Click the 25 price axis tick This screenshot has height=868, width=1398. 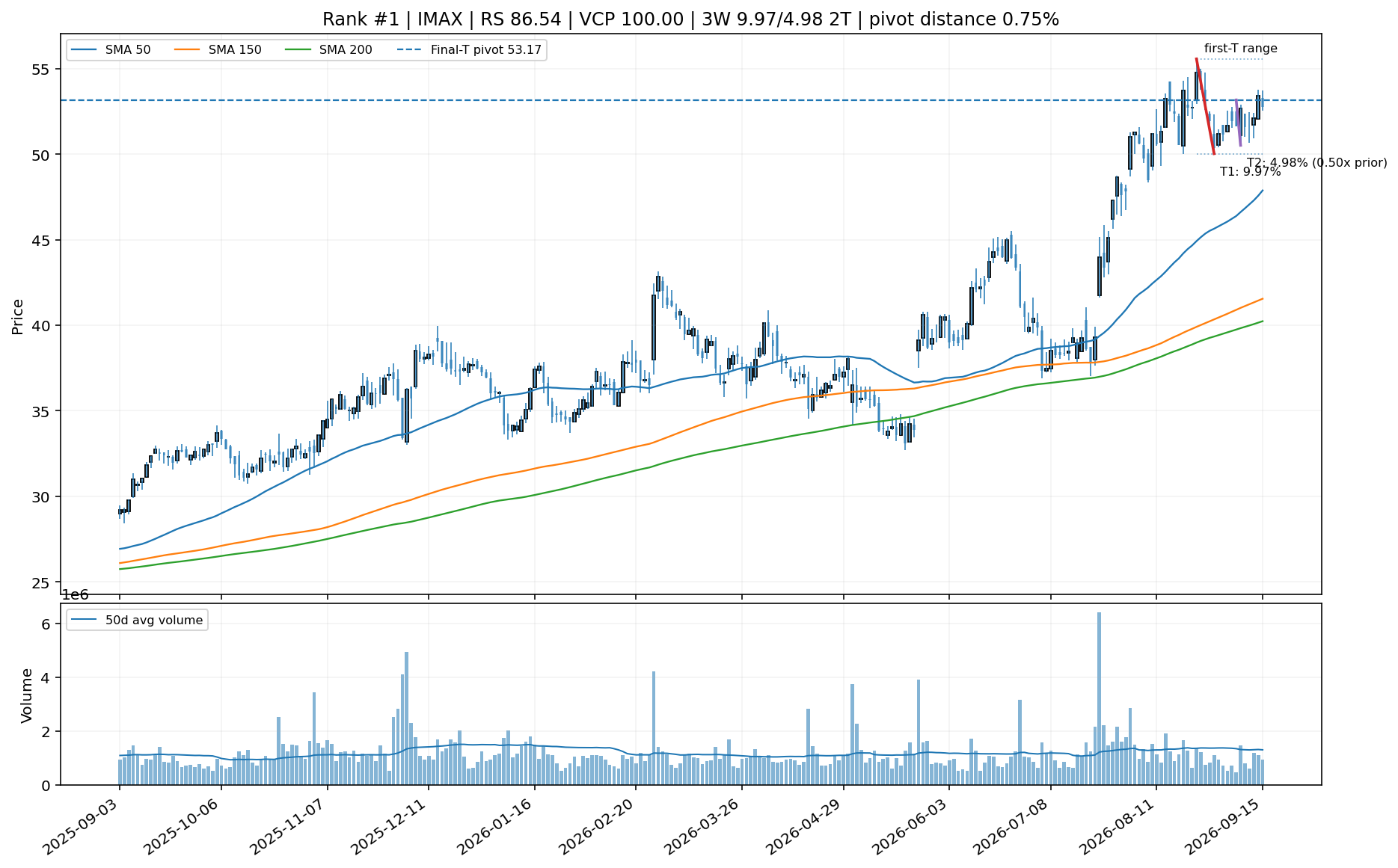click(x=41, y=582)
